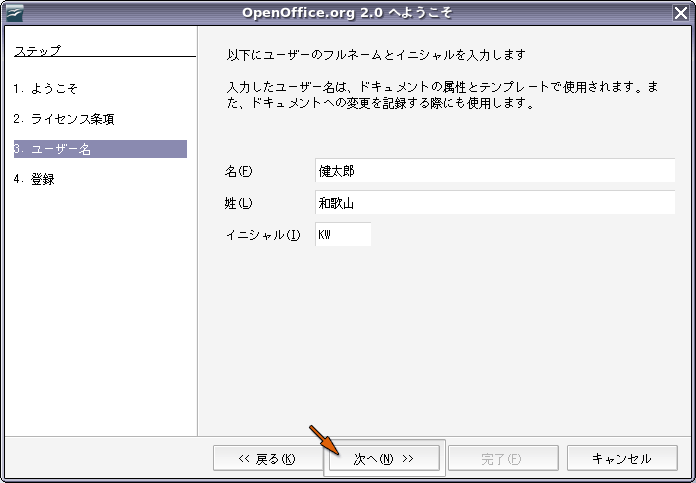Select step 1. ようこそ in sidebar
The width and height of the screenshot is (696, 483).
[x=46, y=89]
